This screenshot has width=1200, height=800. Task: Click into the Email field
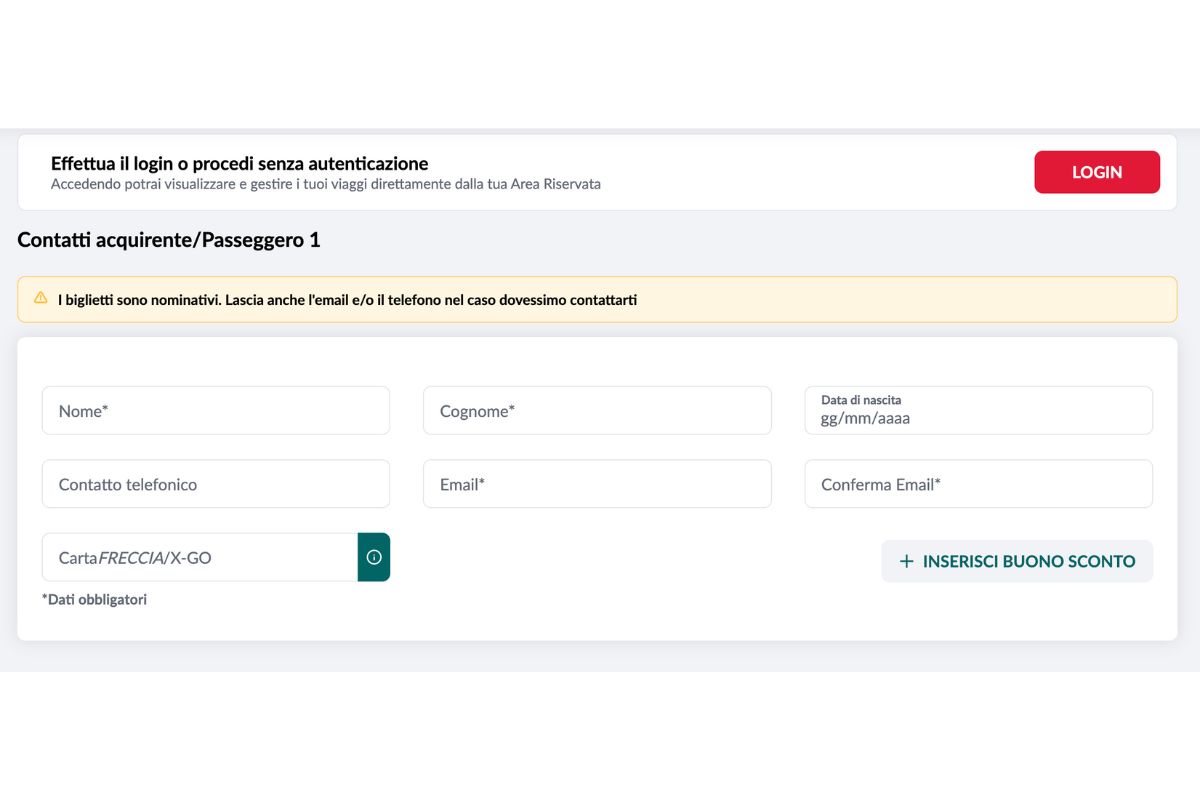click(597, 484)
